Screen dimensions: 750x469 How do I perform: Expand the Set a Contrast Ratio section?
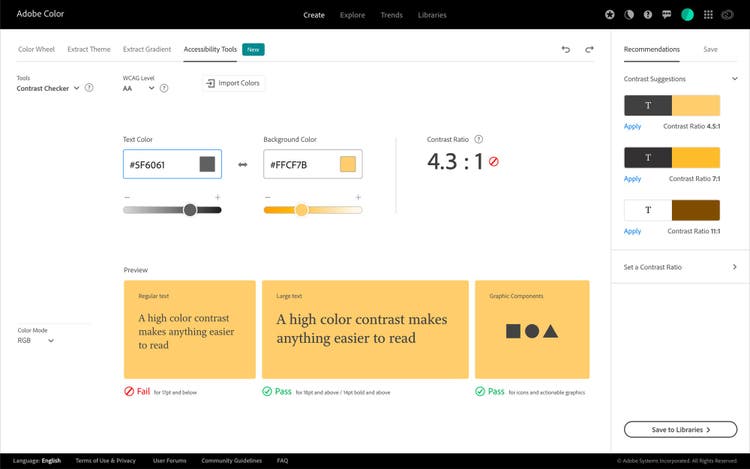pos(680,267)
